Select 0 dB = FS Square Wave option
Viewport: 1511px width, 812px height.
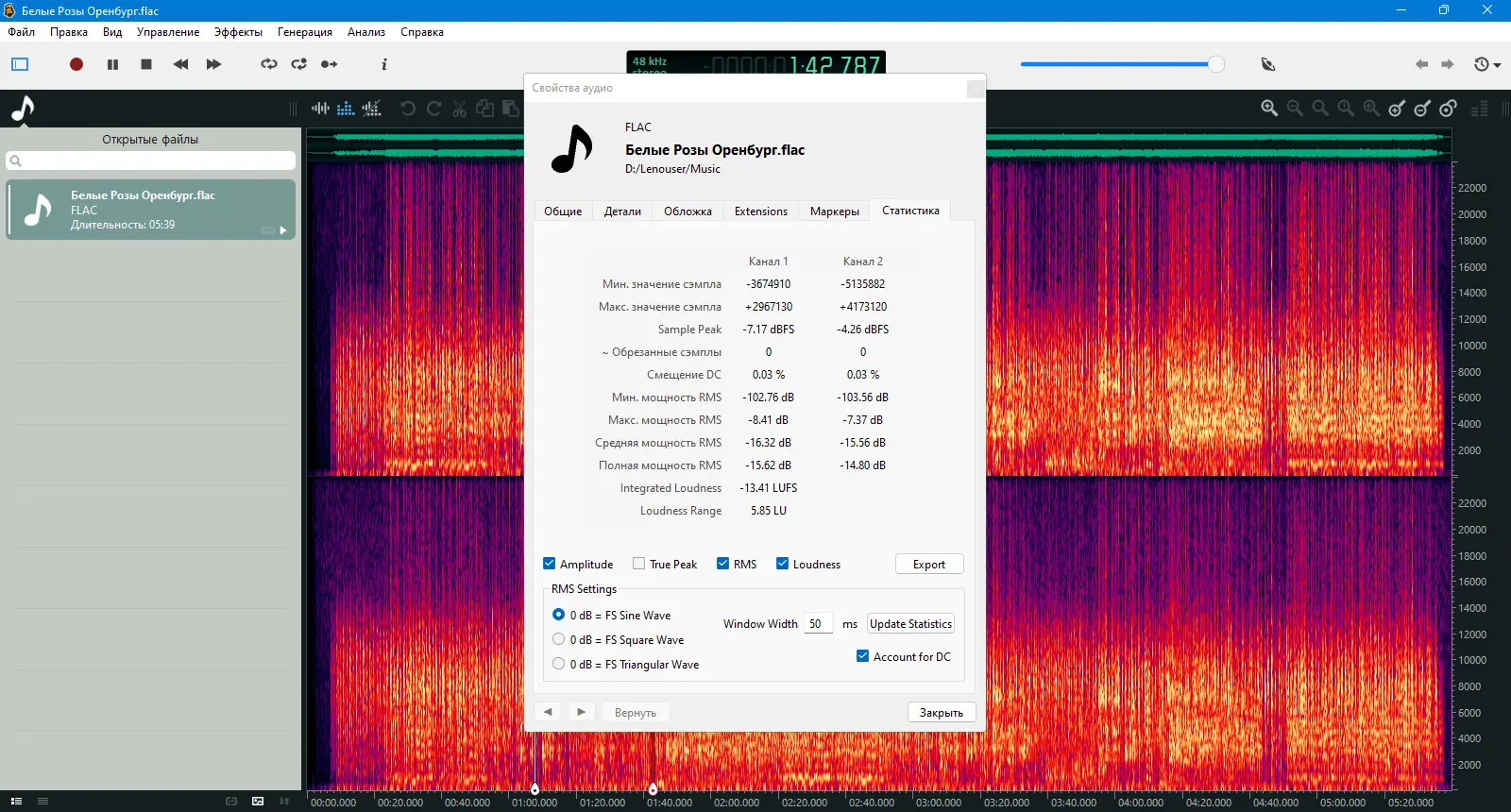pyautogui.click(x=559, y=639)
